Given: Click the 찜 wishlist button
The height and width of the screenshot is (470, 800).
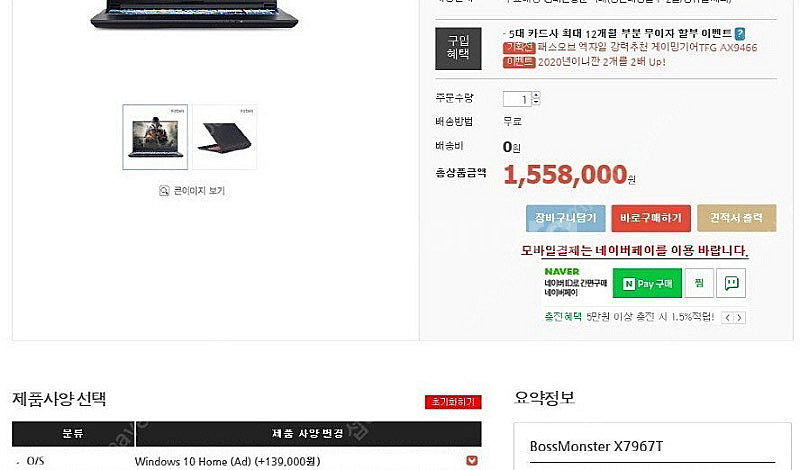Looking at the screenshot, I should pos(699,283).
